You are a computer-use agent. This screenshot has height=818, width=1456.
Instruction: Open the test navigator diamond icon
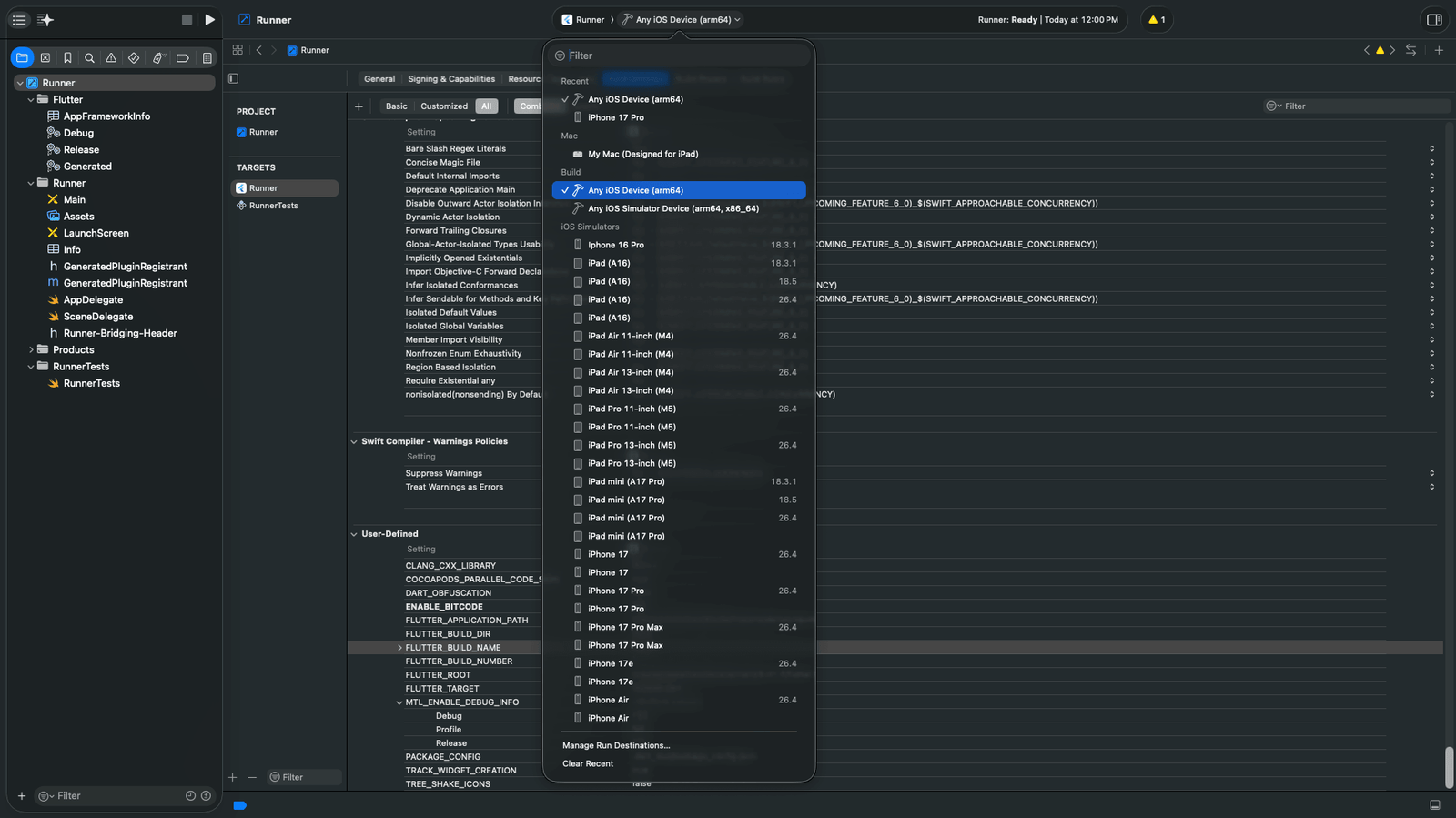pos(134,57)
